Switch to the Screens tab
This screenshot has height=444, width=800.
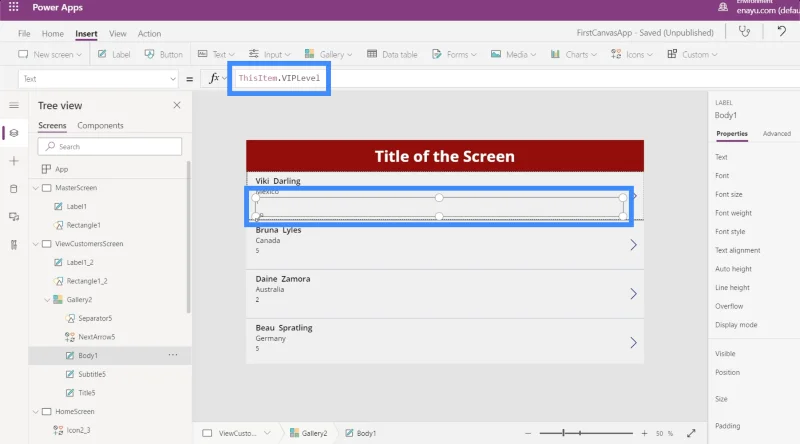click(52, 126)
